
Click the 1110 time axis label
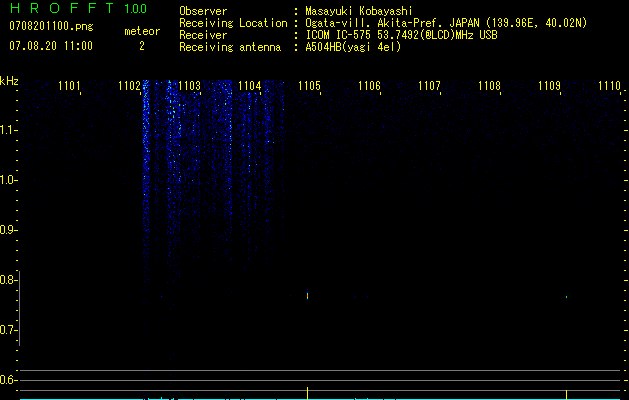[x=609, y=86]
